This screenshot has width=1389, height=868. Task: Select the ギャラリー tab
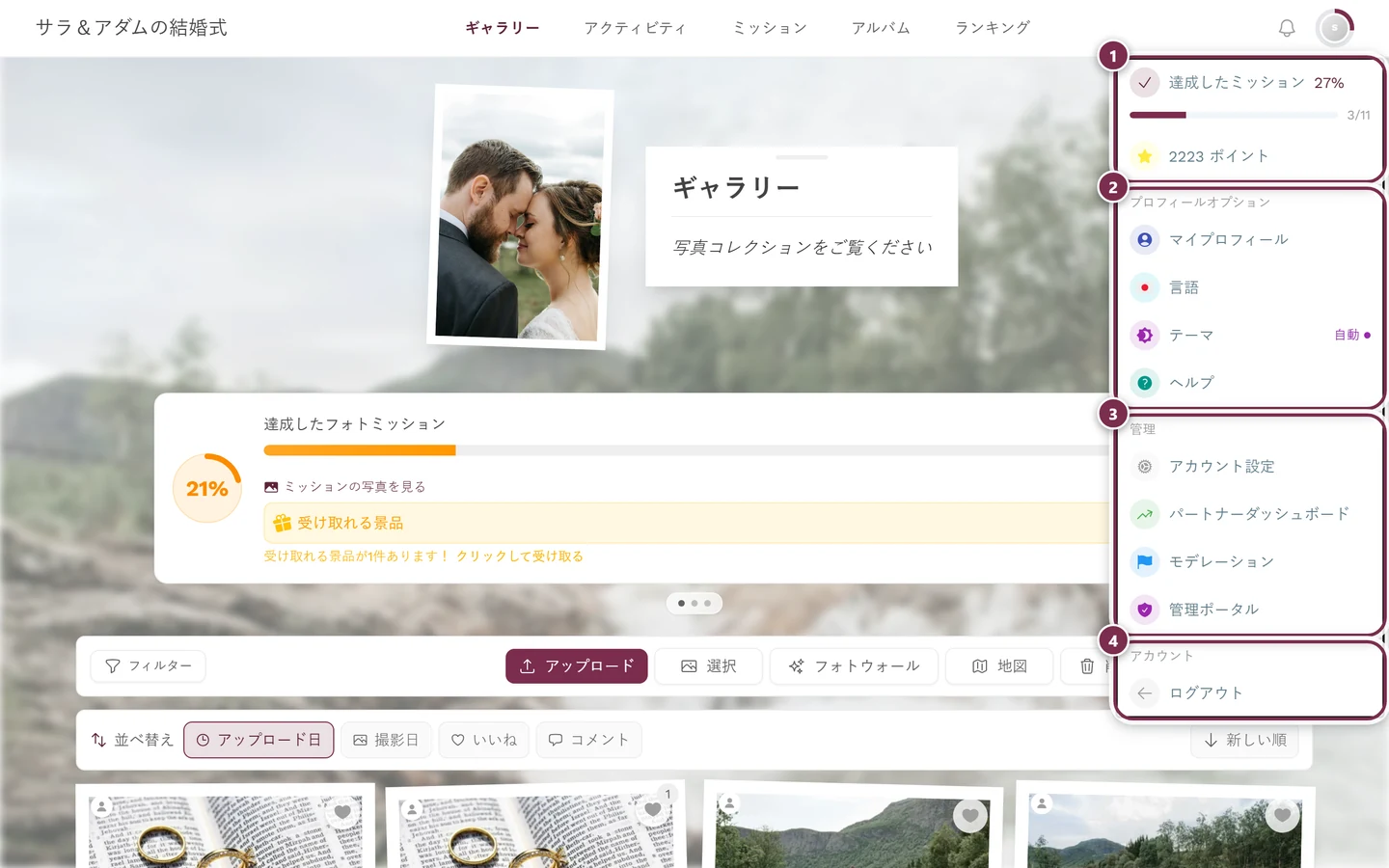[503, 28]
